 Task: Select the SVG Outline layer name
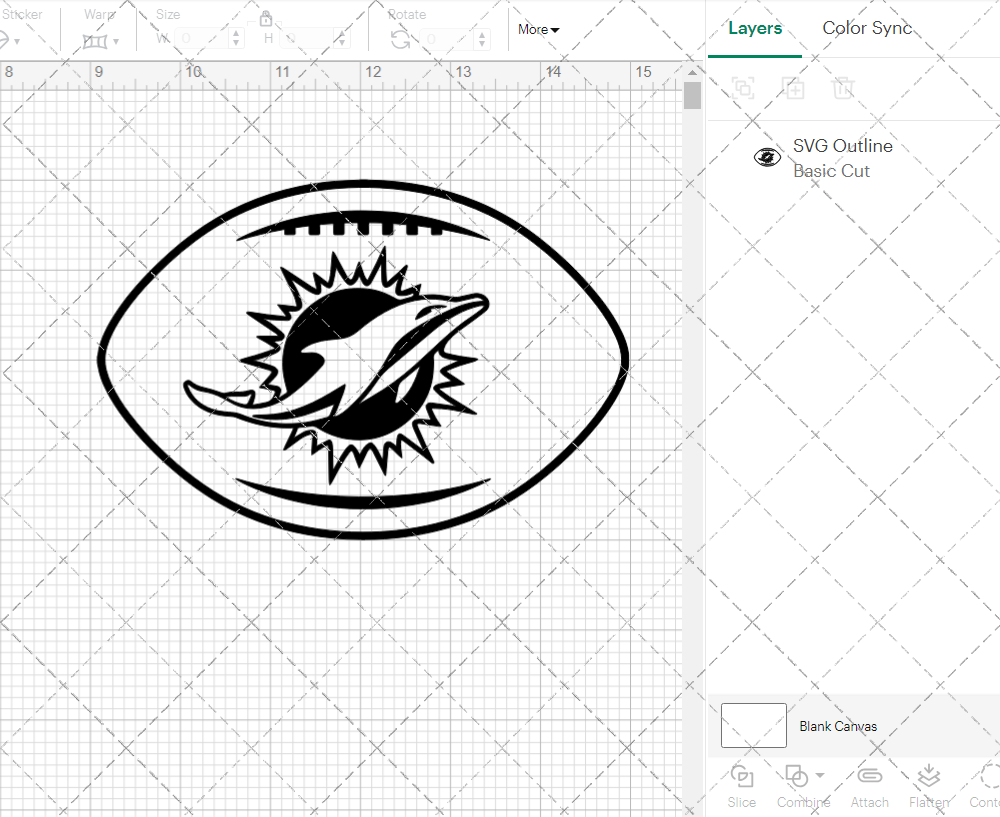842,146
